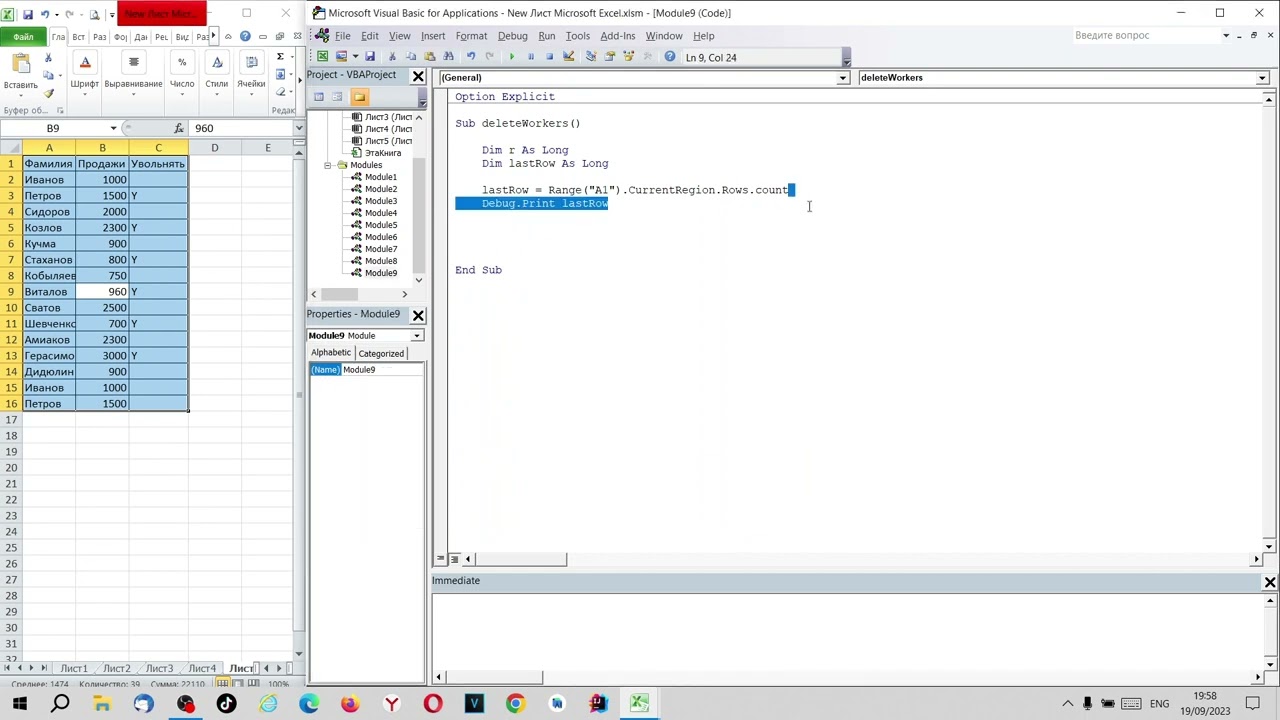
Task: Expand the Число (Number) ribbon group
Action: point(182,72)
